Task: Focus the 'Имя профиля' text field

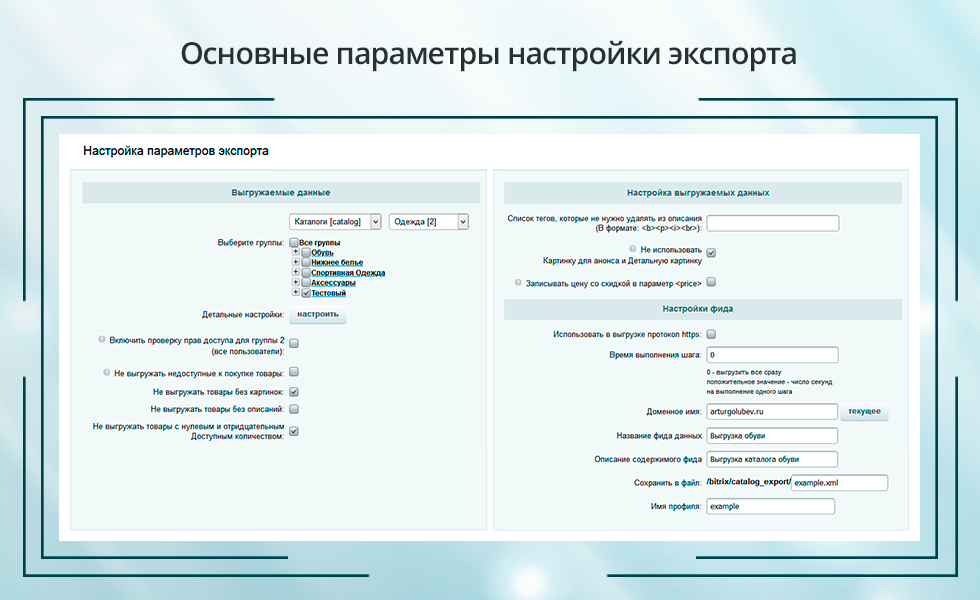Action: tap(769, 507)
